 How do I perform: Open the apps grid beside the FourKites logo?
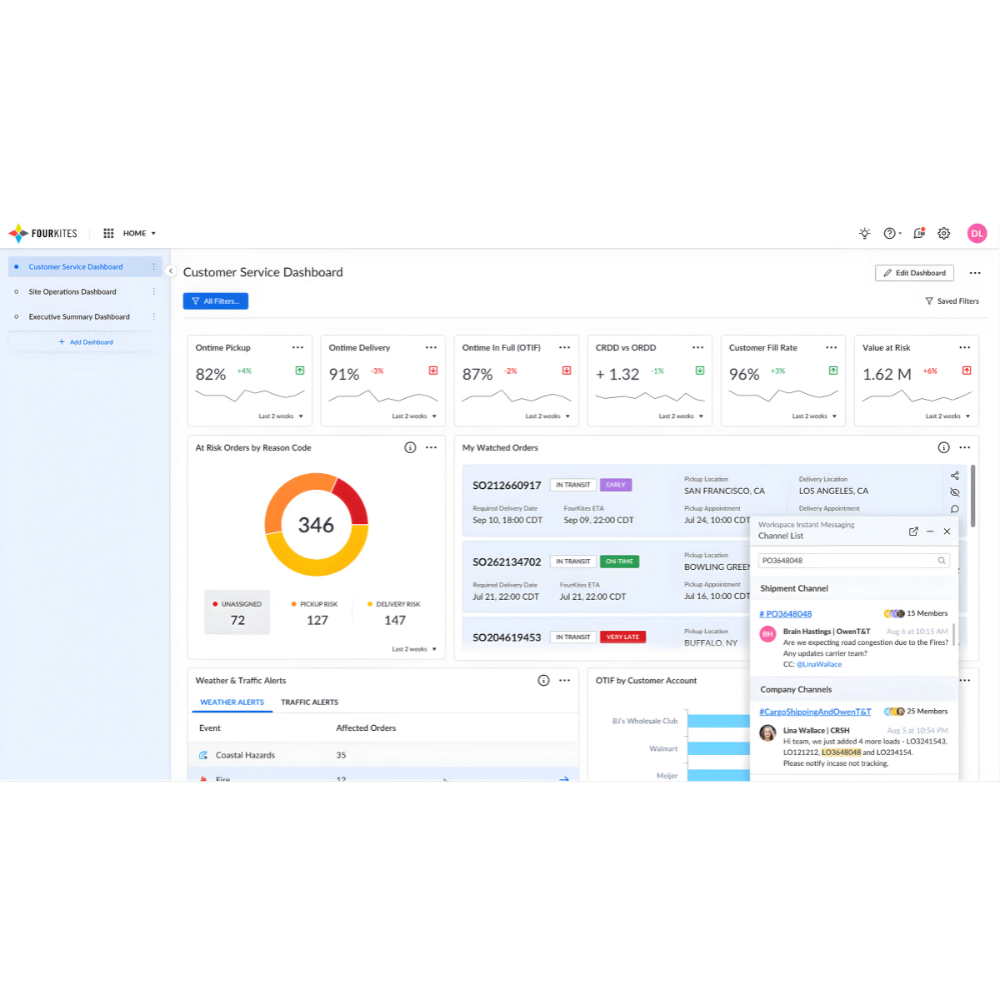tap(108, 233)
